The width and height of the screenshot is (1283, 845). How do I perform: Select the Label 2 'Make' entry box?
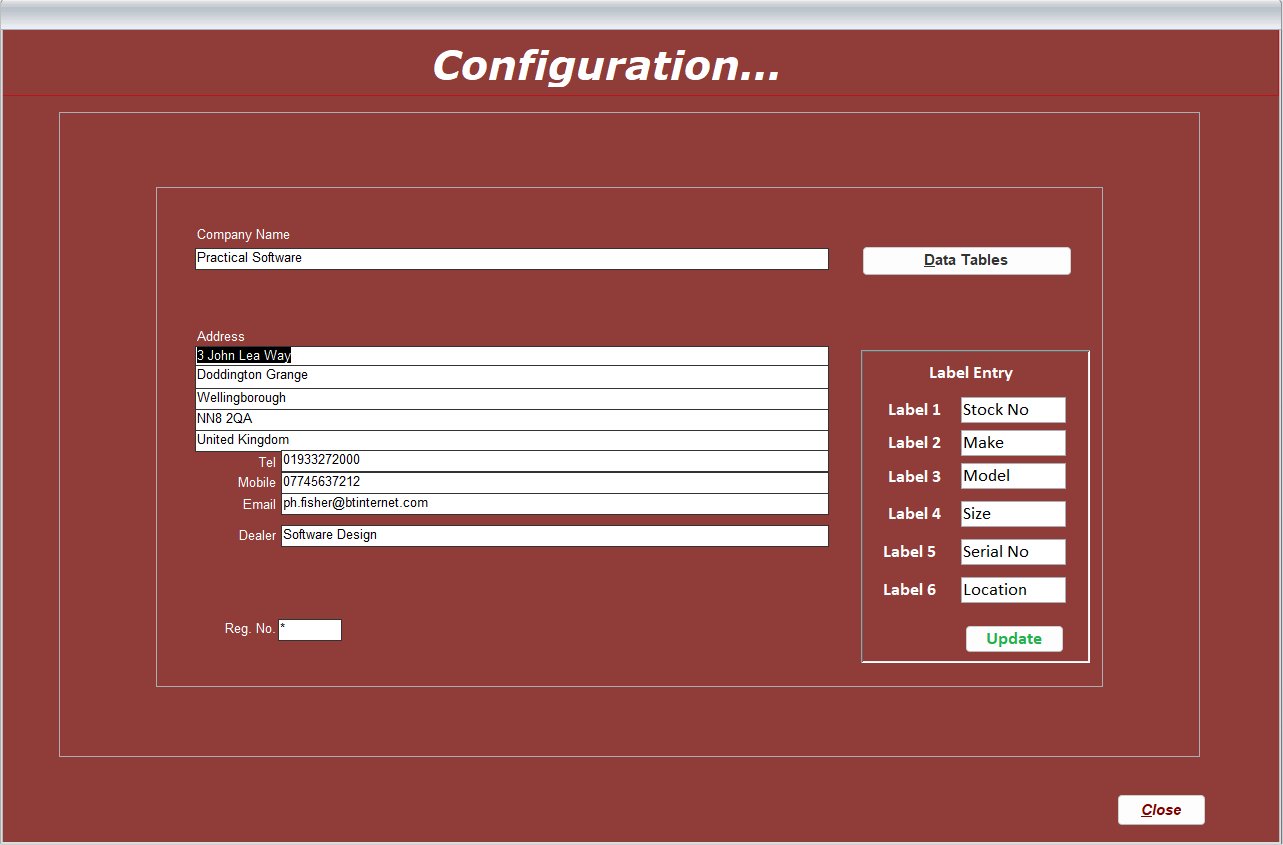tap(1012, 442)
